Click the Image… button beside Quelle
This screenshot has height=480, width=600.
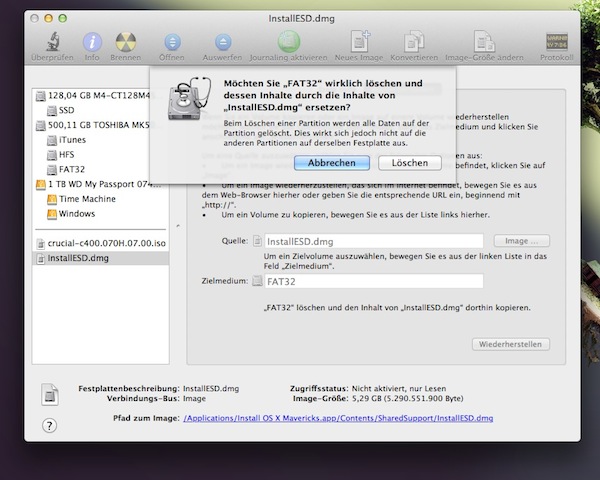pyautogui.click(x=522, y=241)
